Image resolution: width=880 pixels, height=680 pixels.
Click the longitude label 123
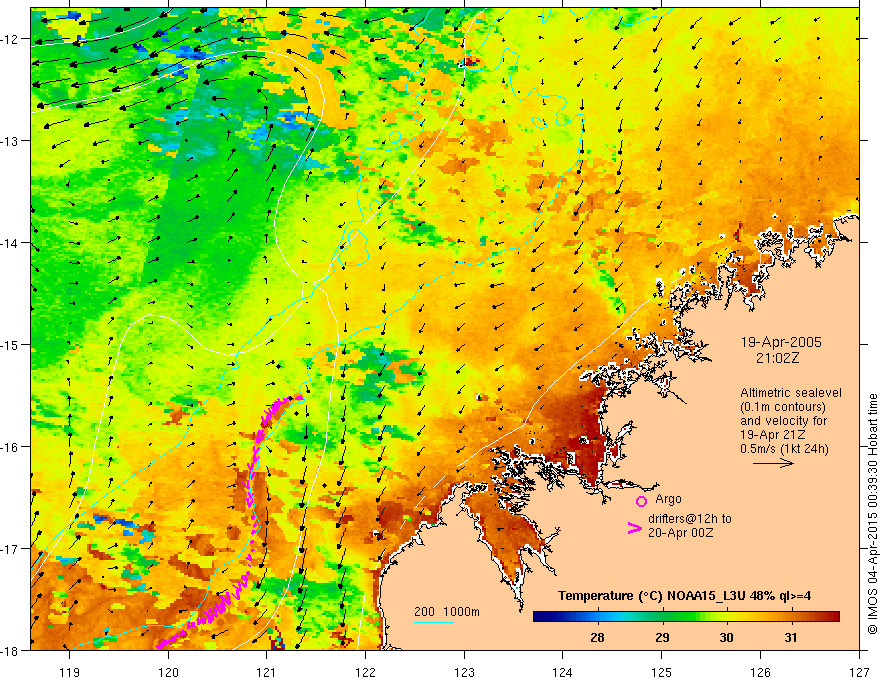click(464, 672)
